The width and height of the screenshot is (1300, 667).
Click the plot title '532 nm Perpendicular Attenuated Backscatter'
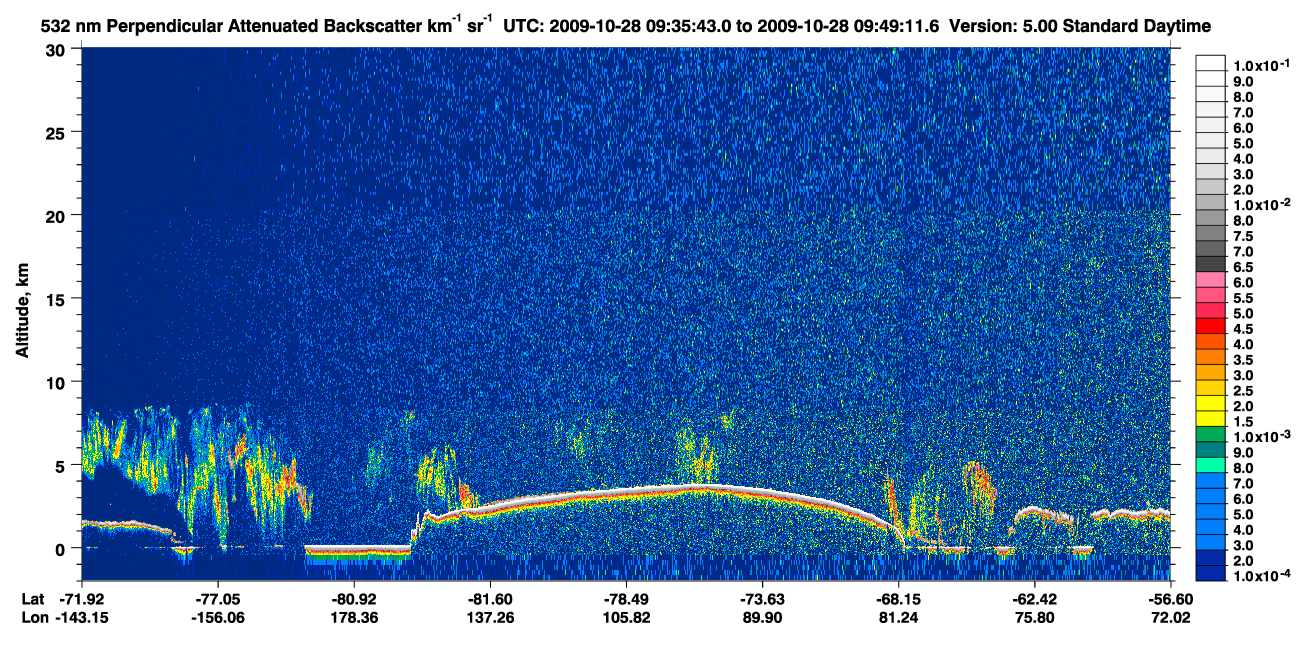[230, 24]
